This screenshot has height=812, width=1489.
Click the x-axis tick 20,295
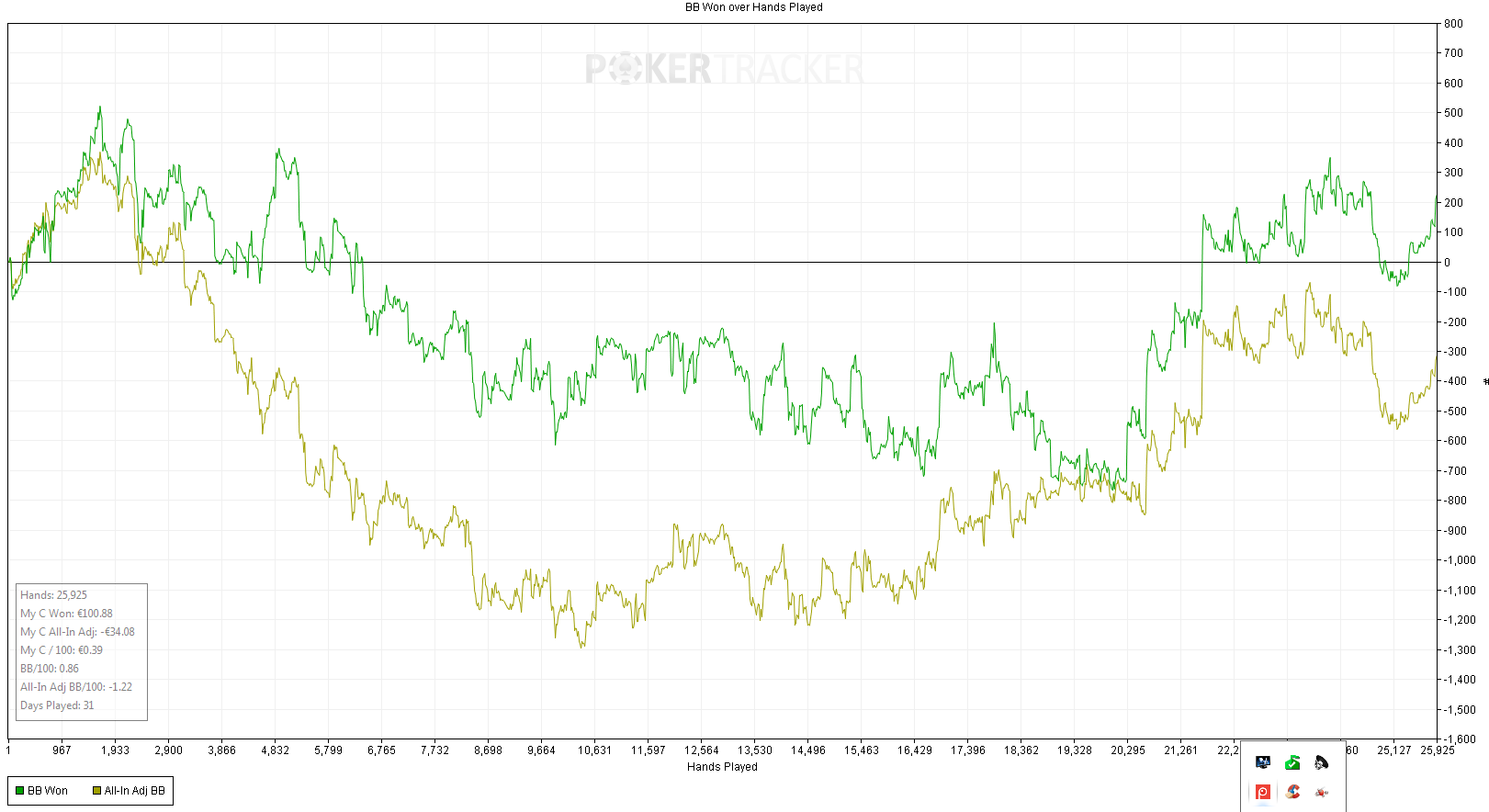click(1128, 750)
